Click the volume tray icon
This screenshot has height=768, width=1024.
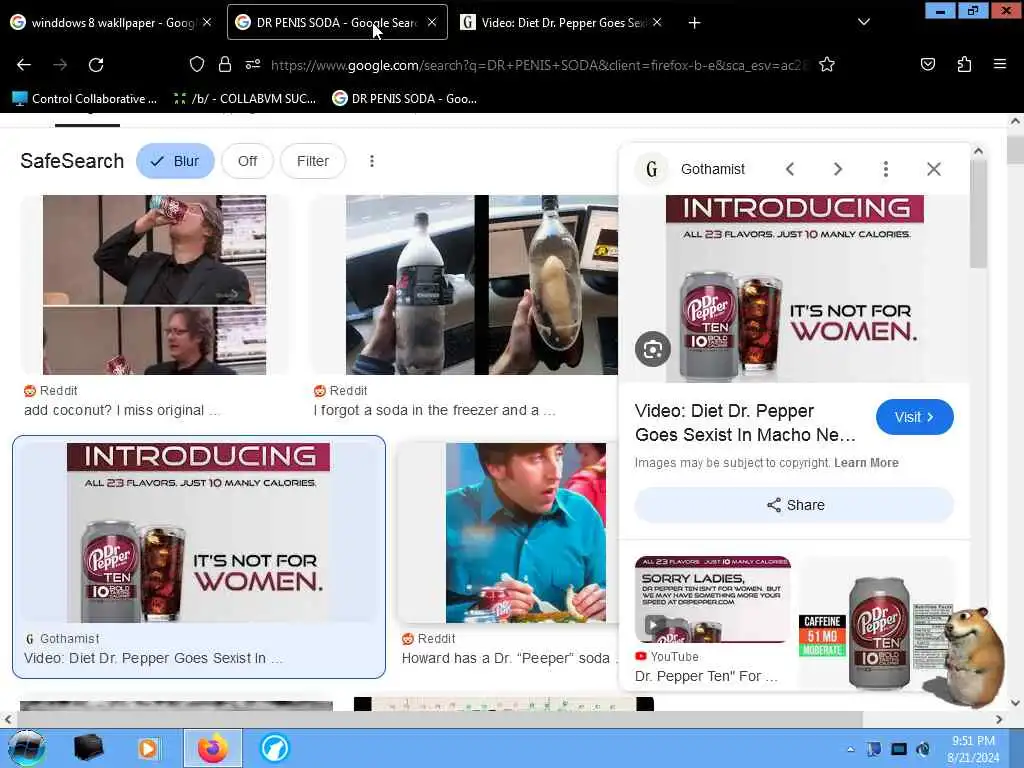tap(923, 749)
